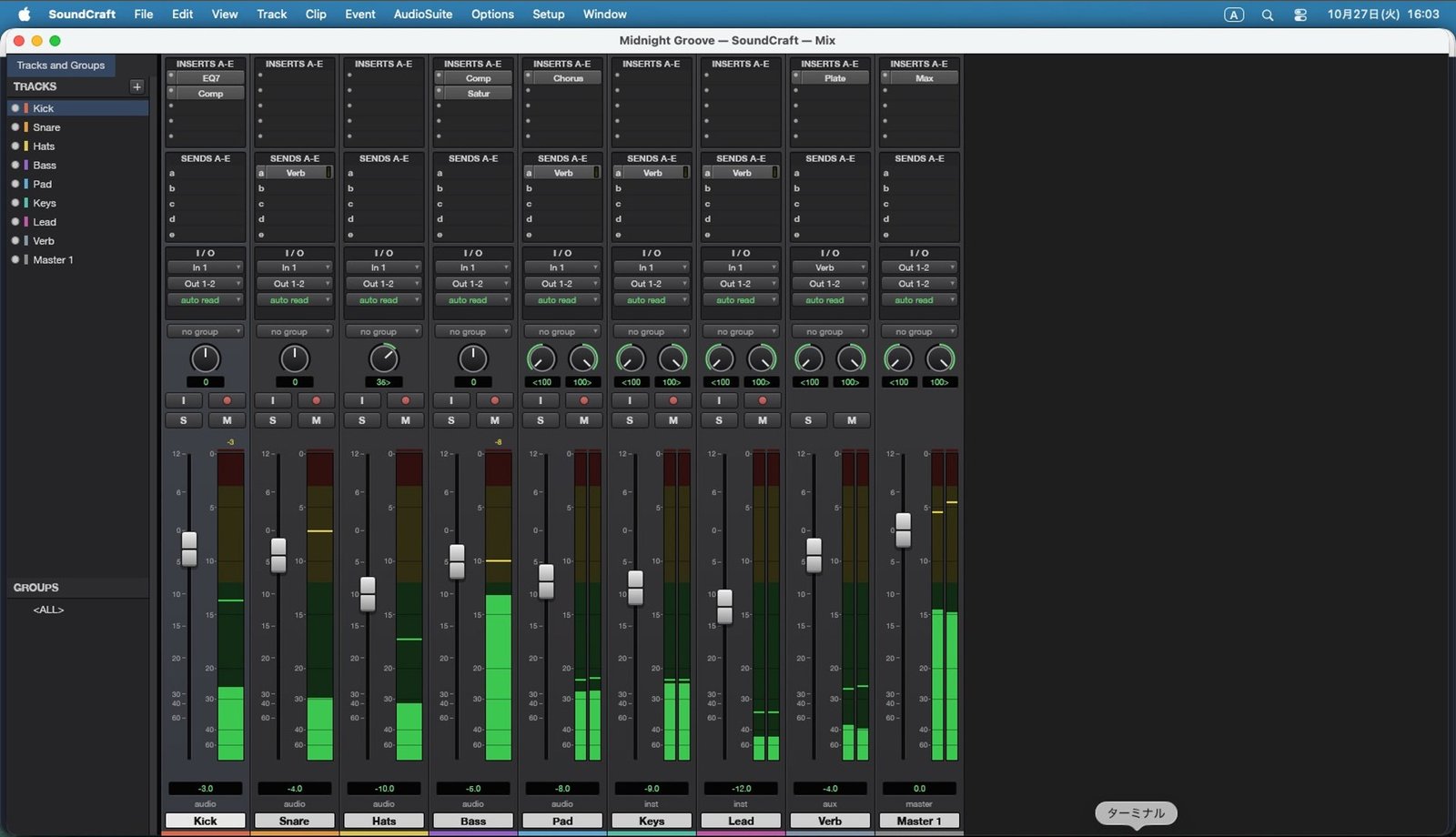This screenshot has height=837, width=1456.
Task: Toggle the Kick track show/hide dot
Action: point(15,108)
